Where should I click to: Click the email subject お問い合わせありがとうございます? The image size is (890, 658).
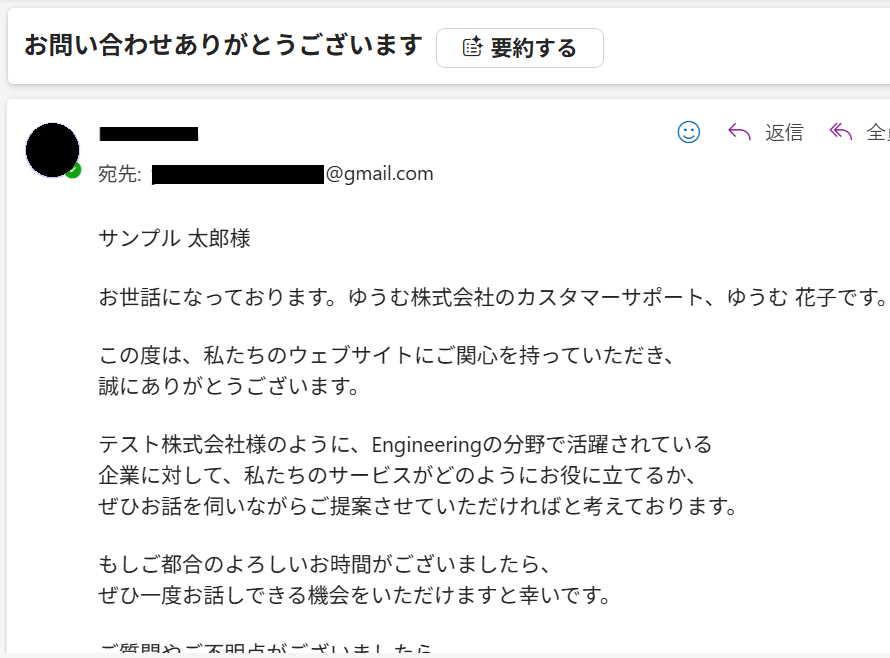tap(223, 45)
